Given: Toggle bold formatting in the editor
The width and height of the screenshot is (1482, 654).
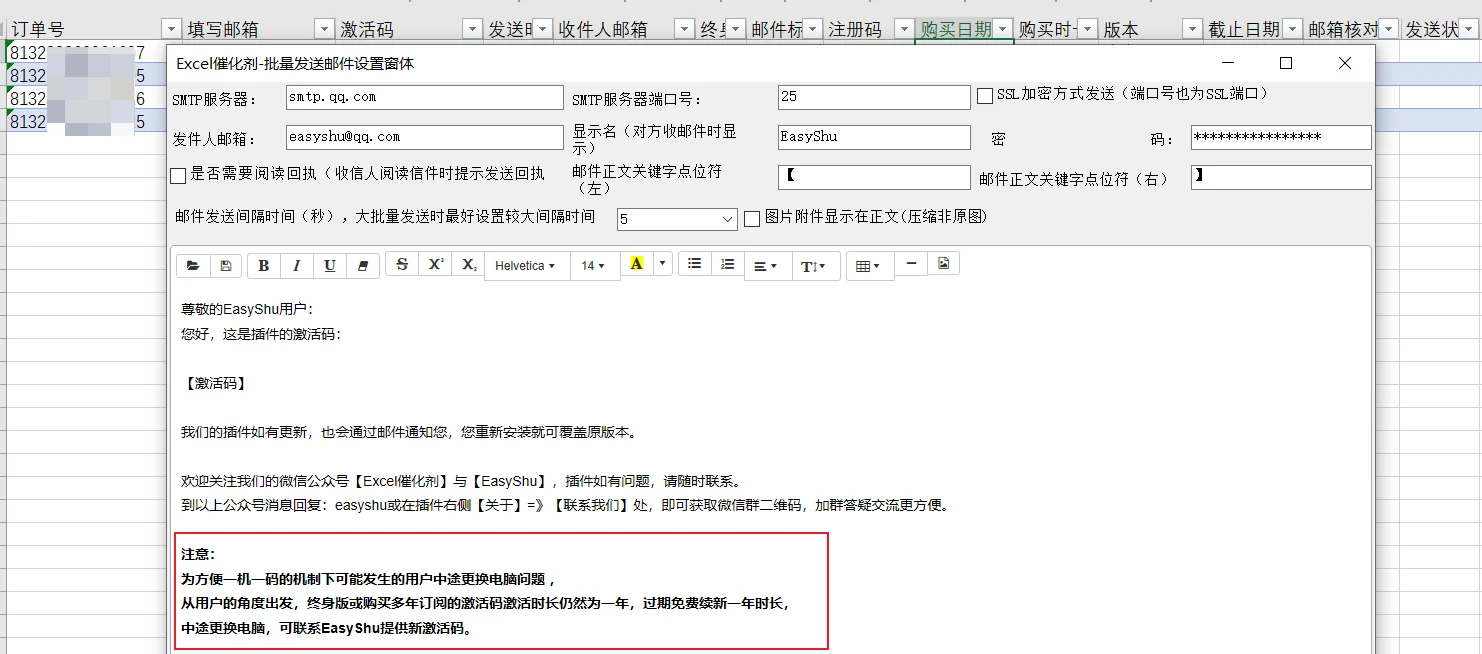Looking at the screenshot, I should tap(264, 266).
